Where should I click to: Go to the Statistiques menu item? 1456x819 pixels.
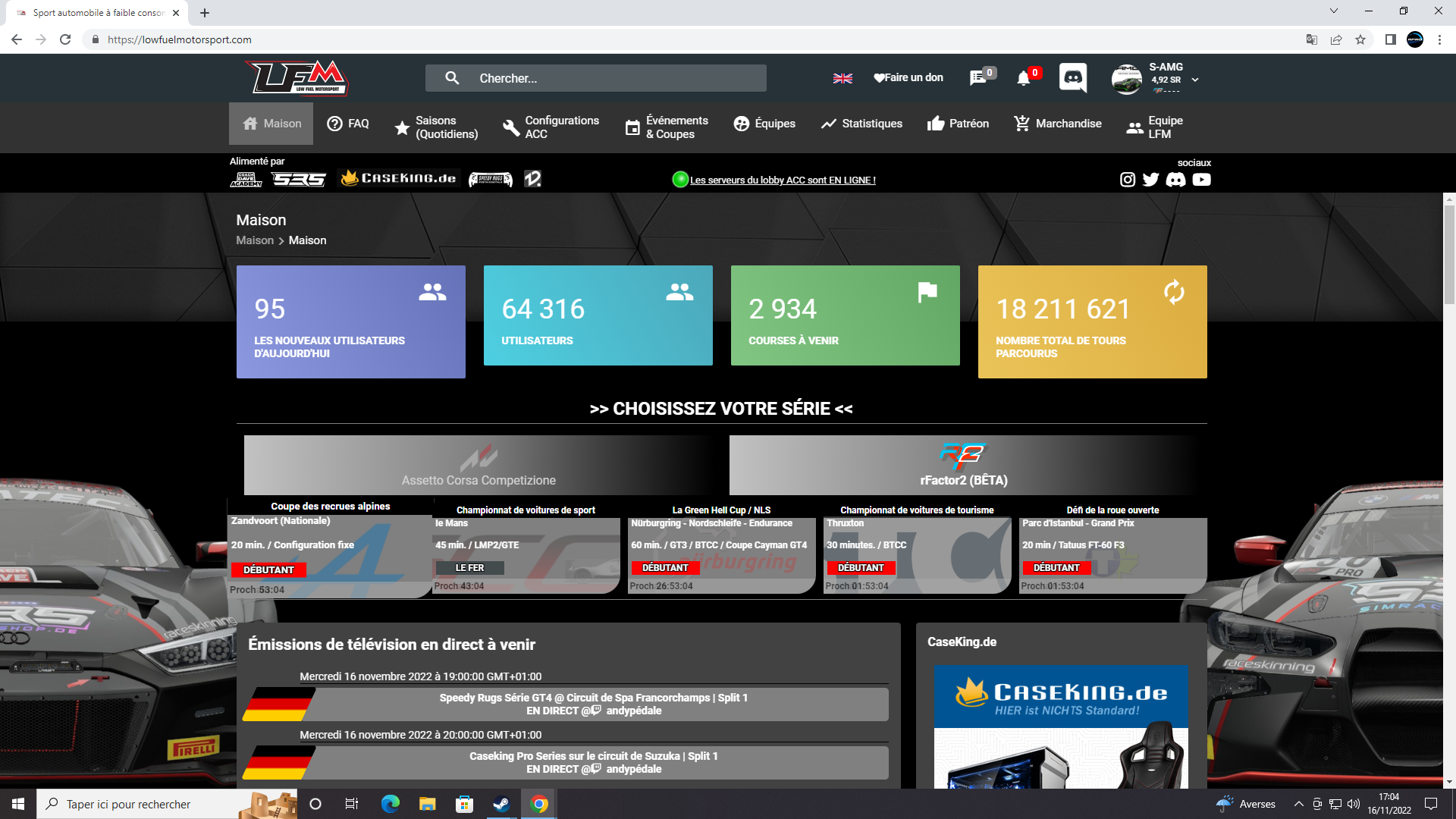pos(861,124)
